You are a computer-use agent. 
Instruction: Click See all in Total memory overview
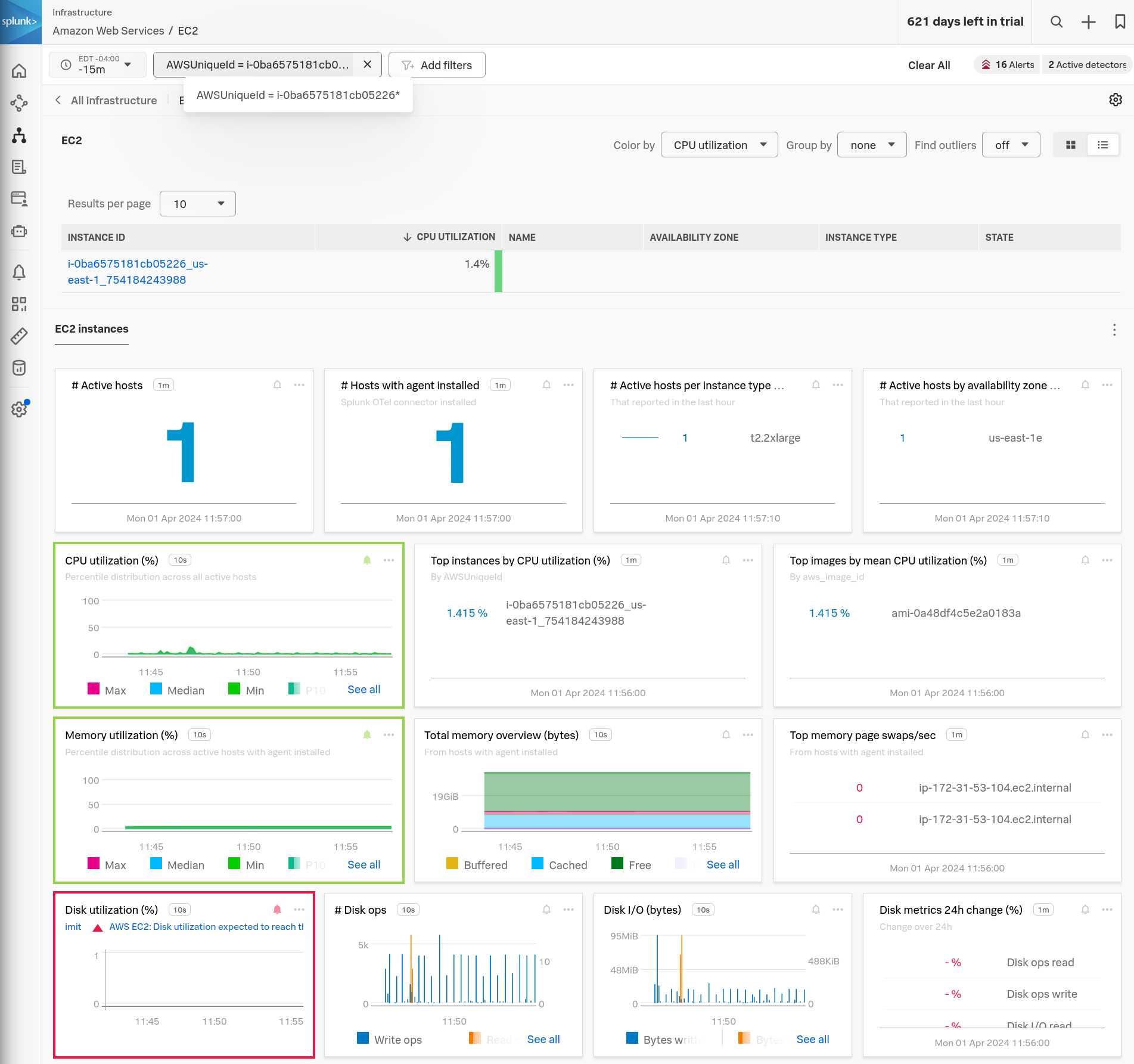pyautogui.click(x=723, y=865)
